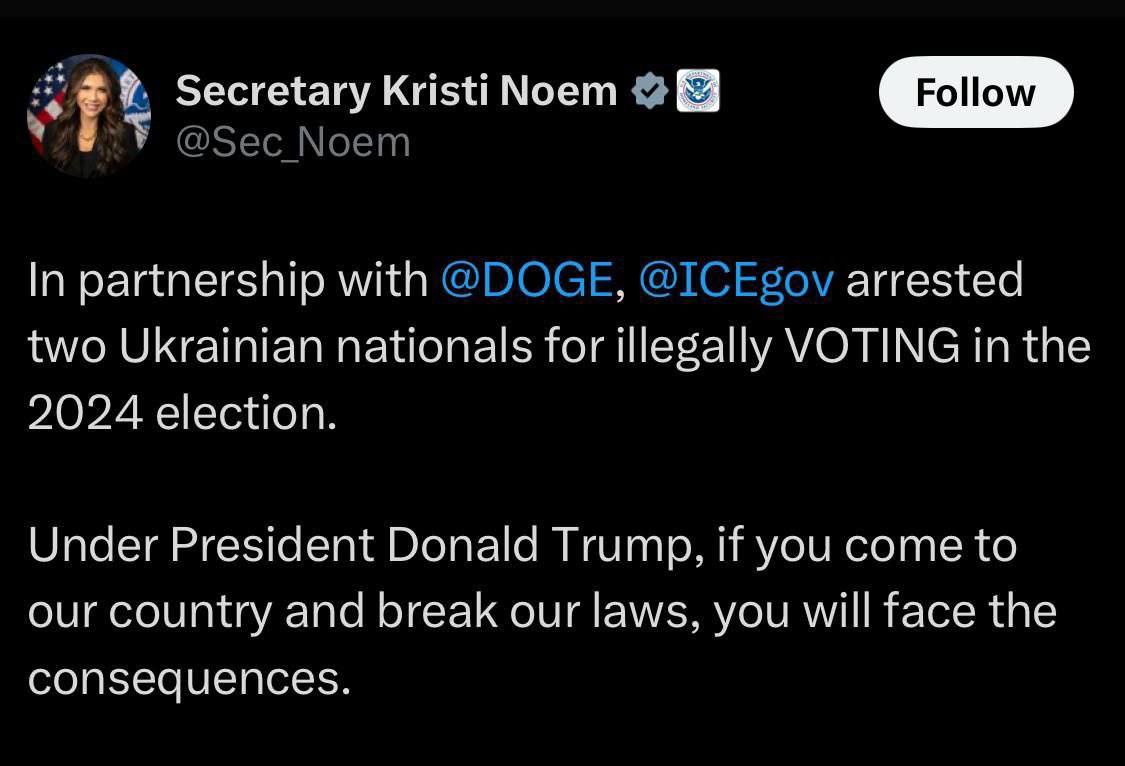Open the @ICEgov mention link
The width and height of the screenshot is (1125, 766).
(x=735, y=281)
